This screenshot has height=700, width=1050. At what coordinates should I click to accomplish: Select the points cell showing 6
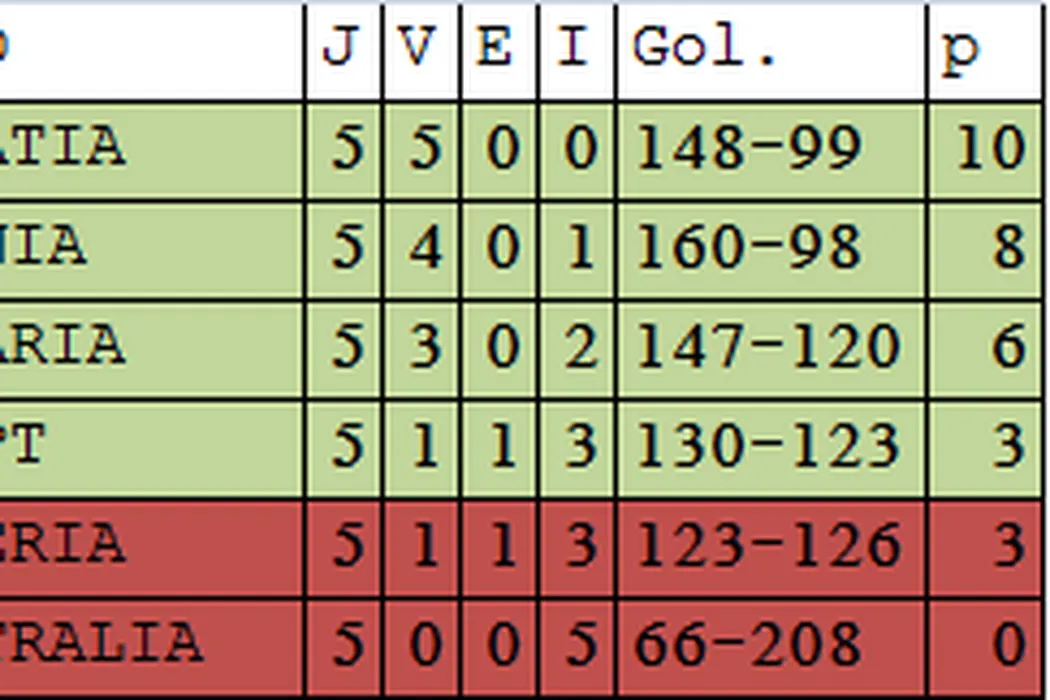985,347
